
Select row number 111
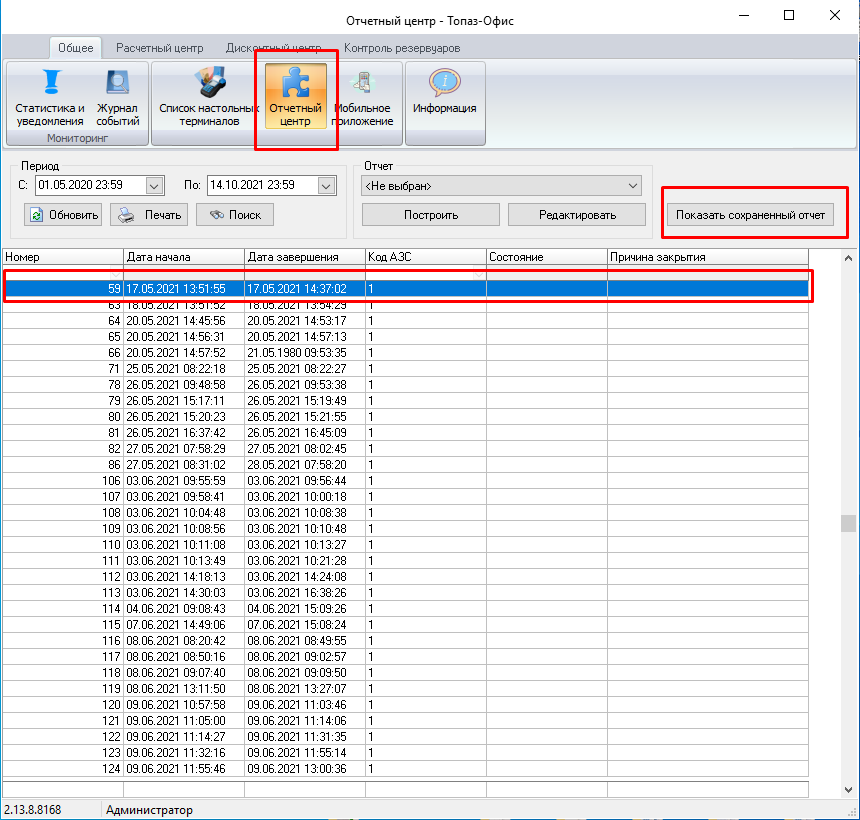click(405, 561)
